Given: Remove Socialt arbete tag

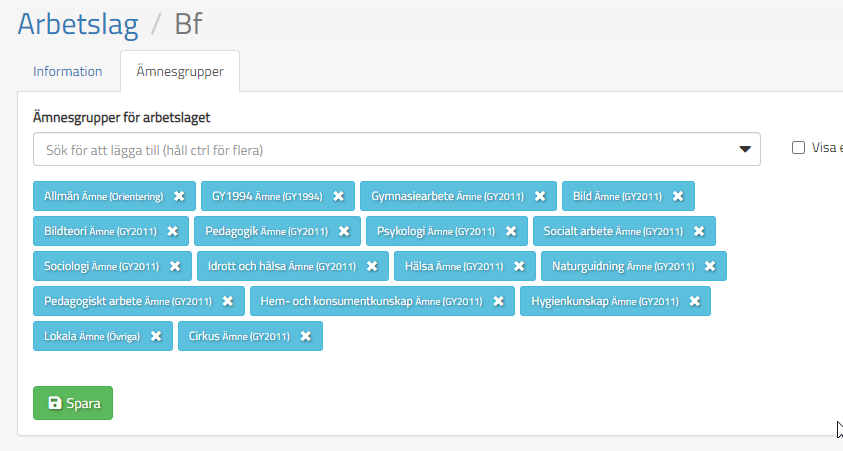Looking at the screenshot, I should (699, 231).
